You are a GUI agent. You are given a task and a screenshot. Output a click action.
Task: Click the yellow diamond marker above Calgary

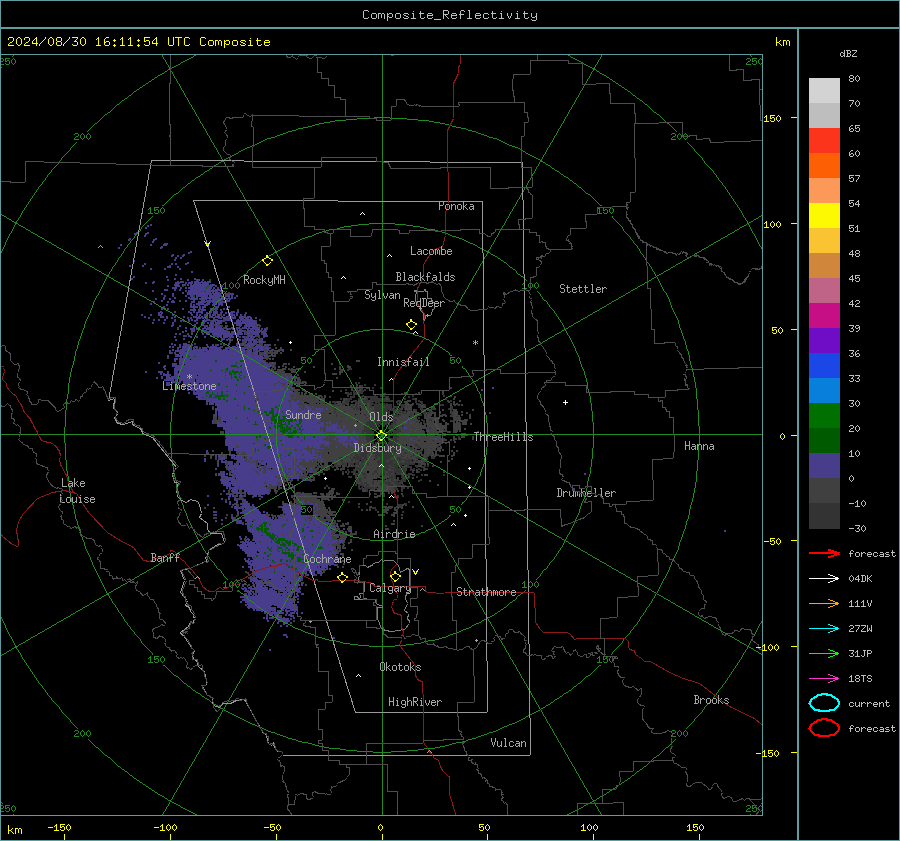pos(395,576)
